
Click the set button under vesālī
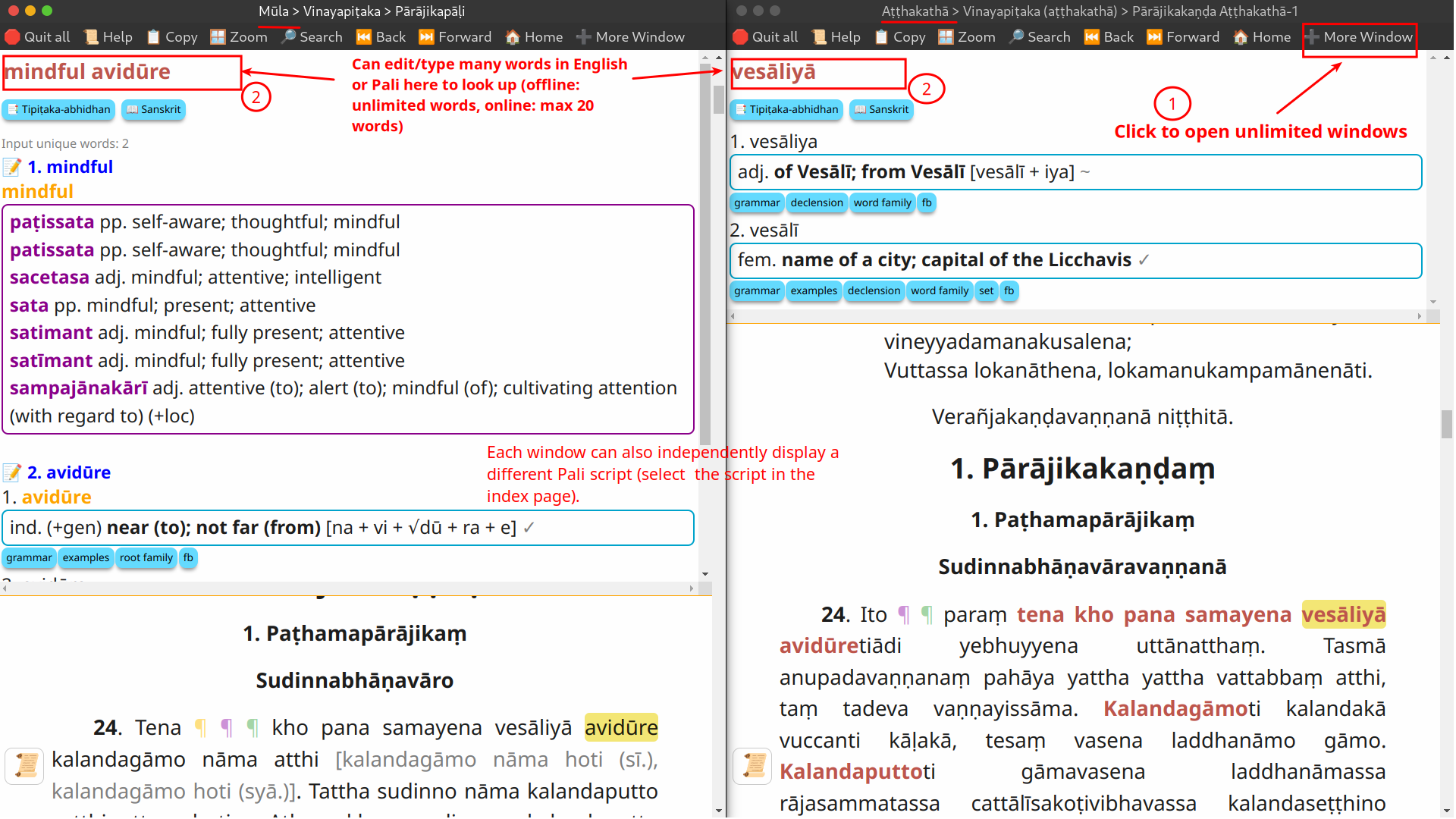point(986,290)
